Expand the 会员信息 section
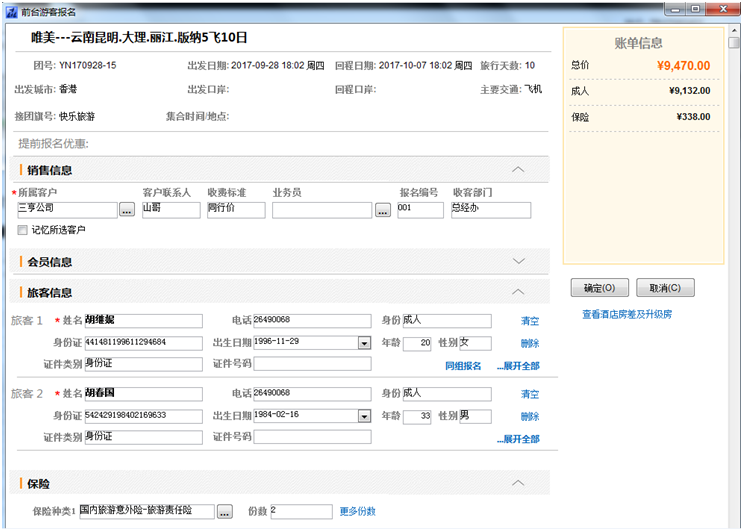This screenshot has height=531, width=743. tap(518, 261)
